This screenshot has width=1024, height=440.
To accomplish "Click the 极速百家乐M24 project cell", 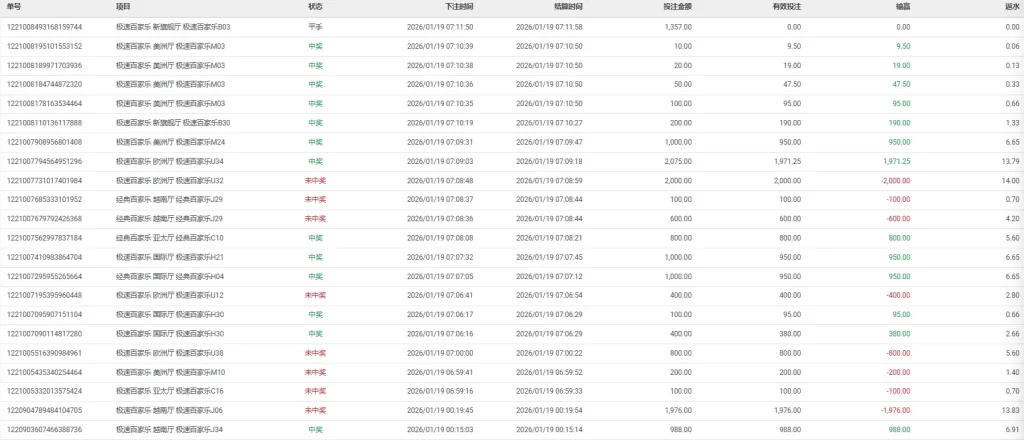I will pos(170,142).
